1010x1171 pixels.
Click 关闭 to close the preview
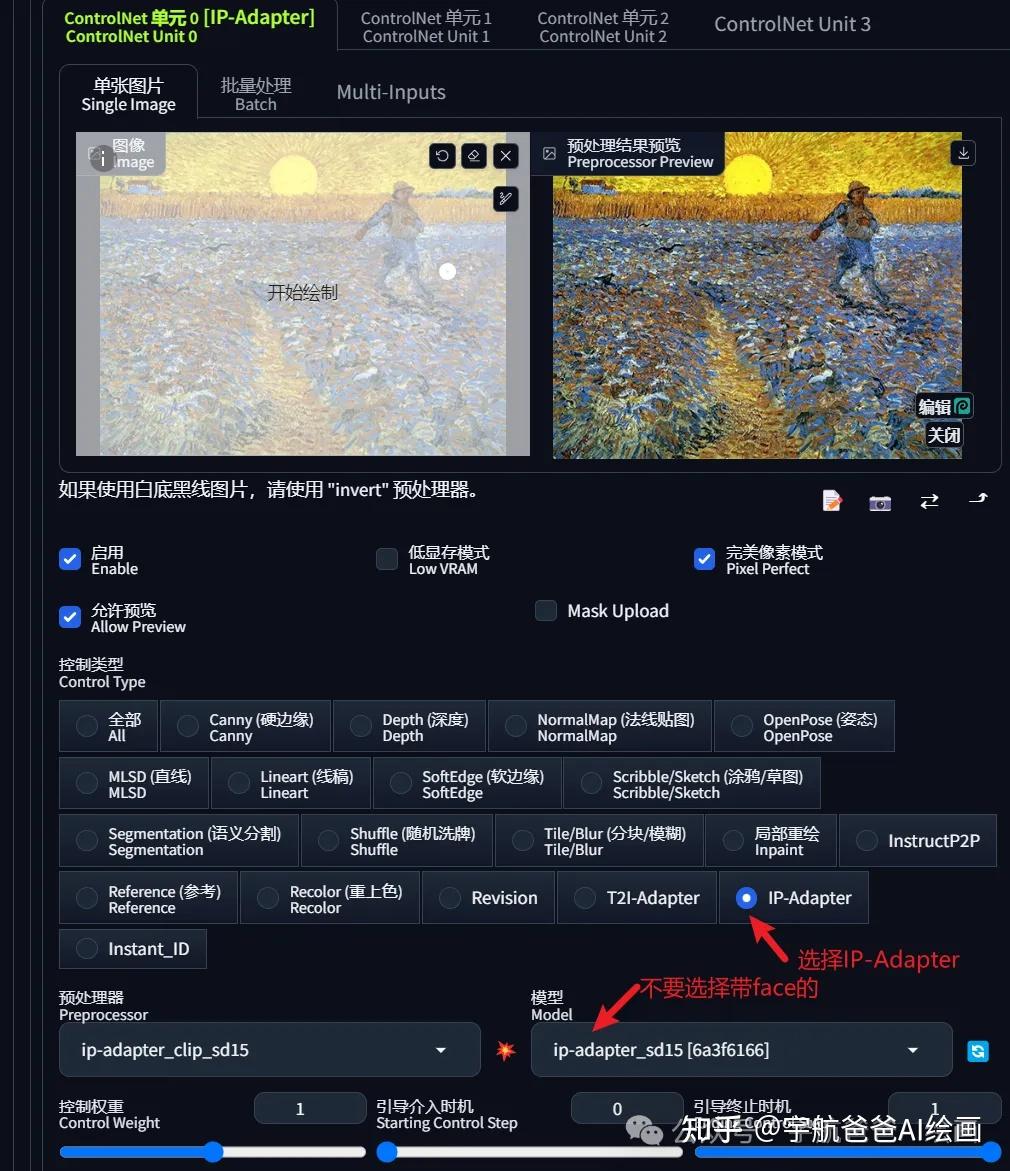944,435
